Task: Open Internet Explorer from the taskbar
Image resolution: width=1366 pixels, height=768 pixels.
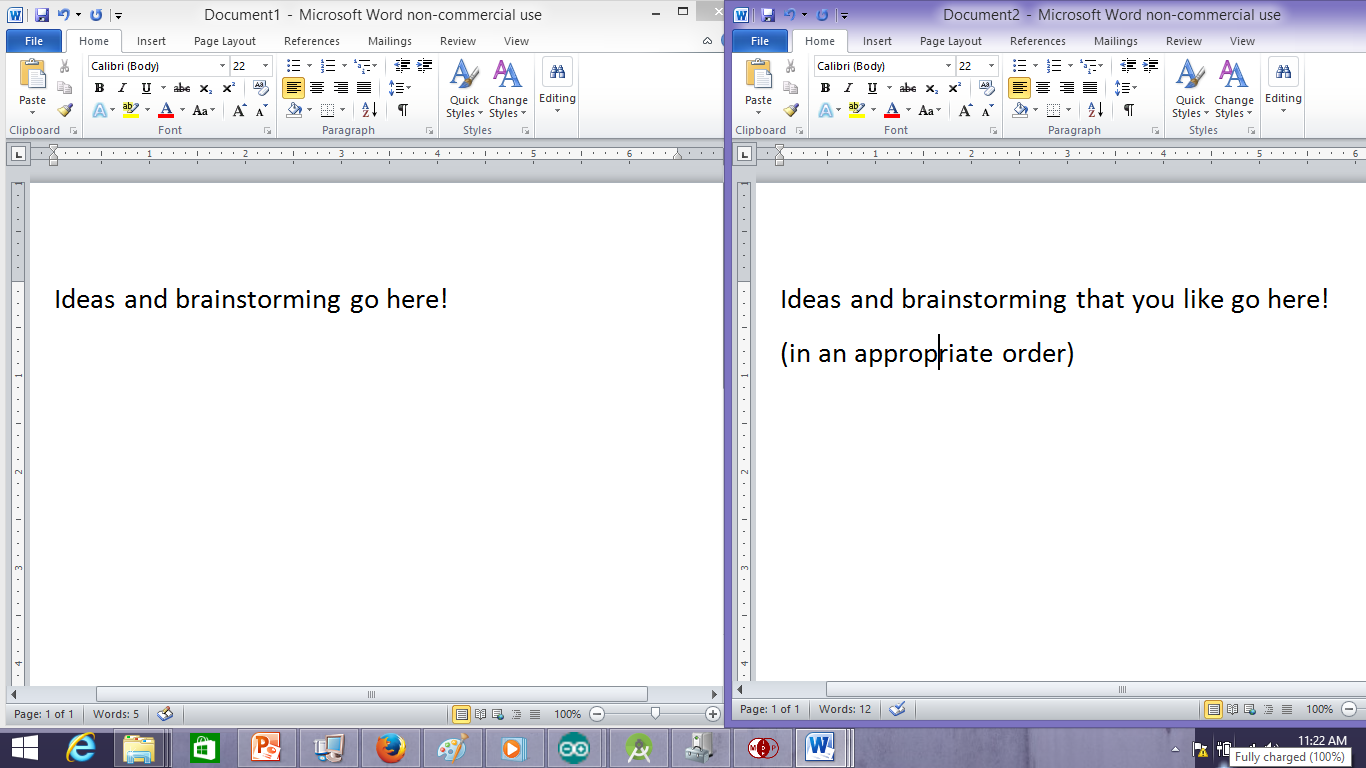Action: [x=80, y=748]
